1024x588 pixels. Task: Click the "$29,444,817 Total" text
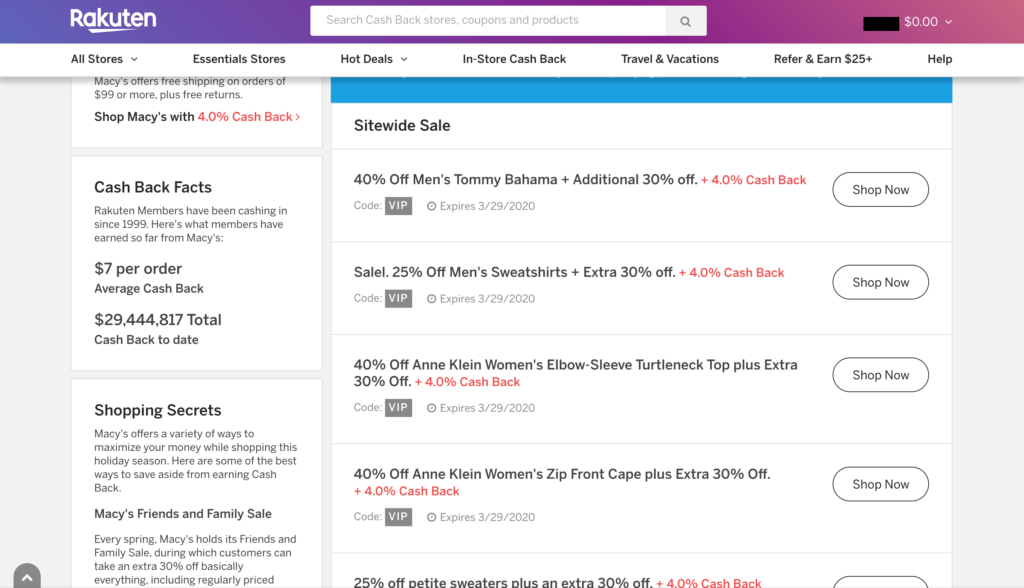pos(158,319)
